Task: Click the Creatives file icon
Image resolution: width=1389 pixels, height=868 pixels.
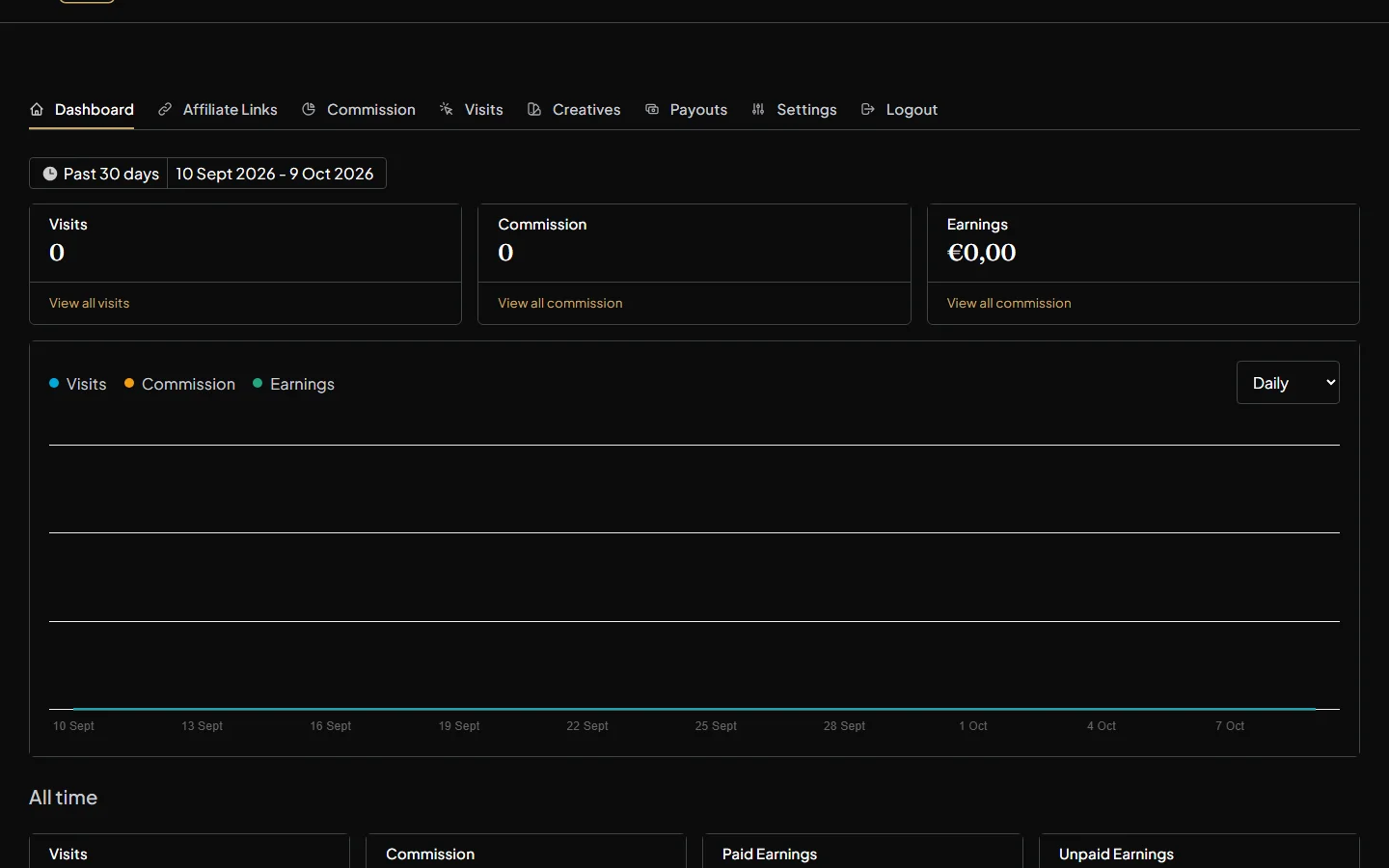Action: (534, 110)
